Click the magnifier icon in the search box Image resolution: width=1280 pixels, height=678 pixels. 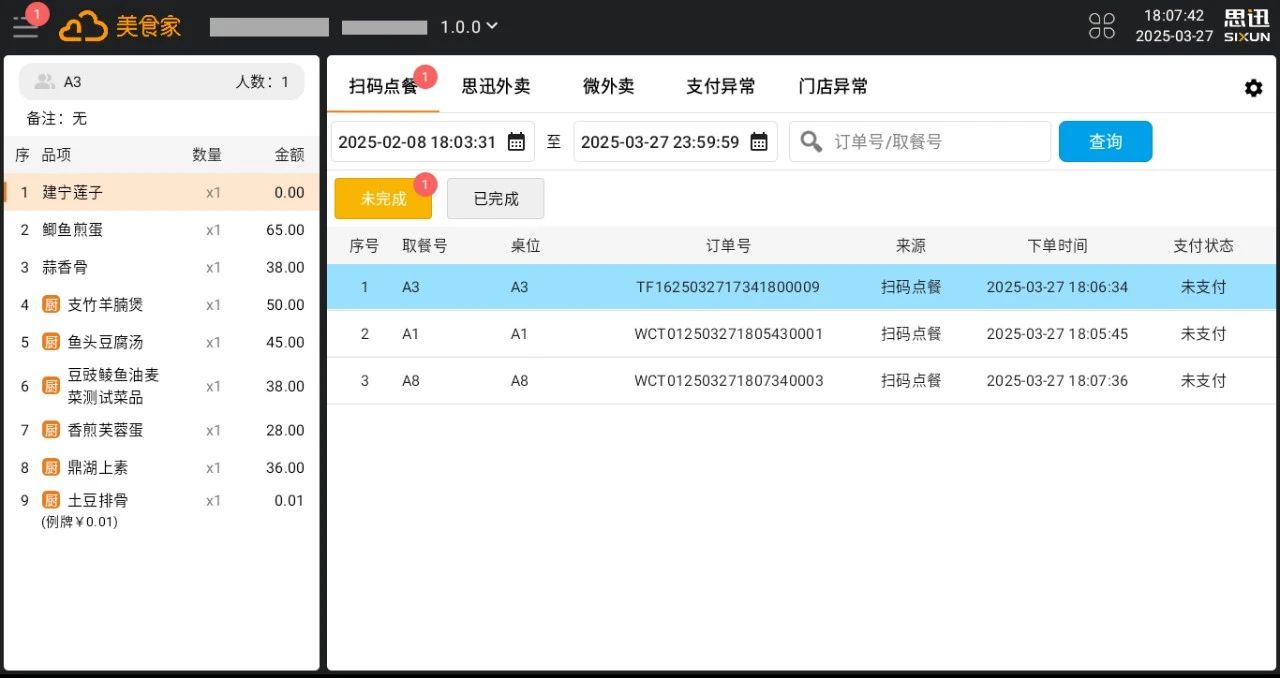point(811,141)
